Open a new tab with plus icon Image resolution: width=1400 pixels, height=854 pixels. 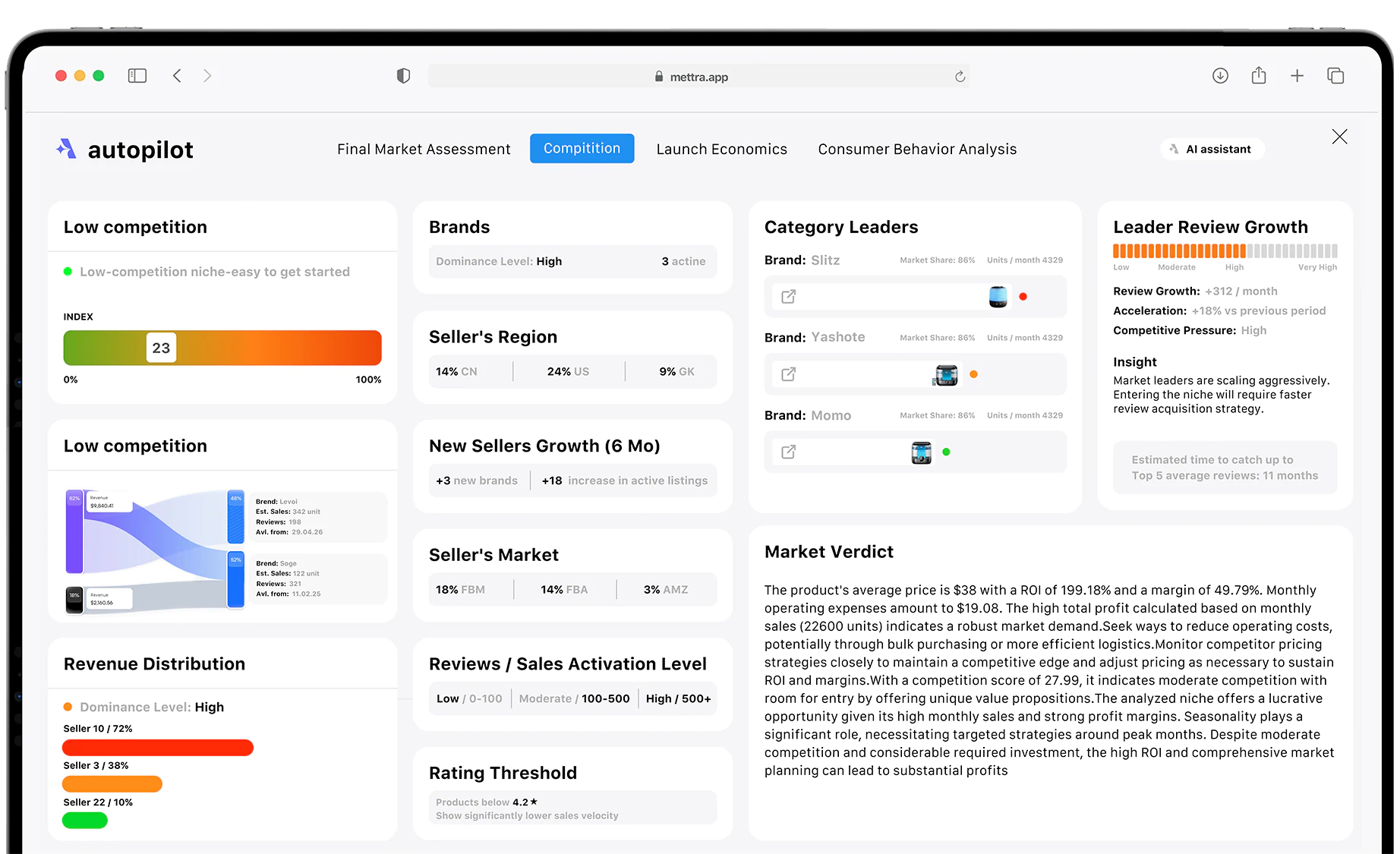click(x=1298, y=76)
